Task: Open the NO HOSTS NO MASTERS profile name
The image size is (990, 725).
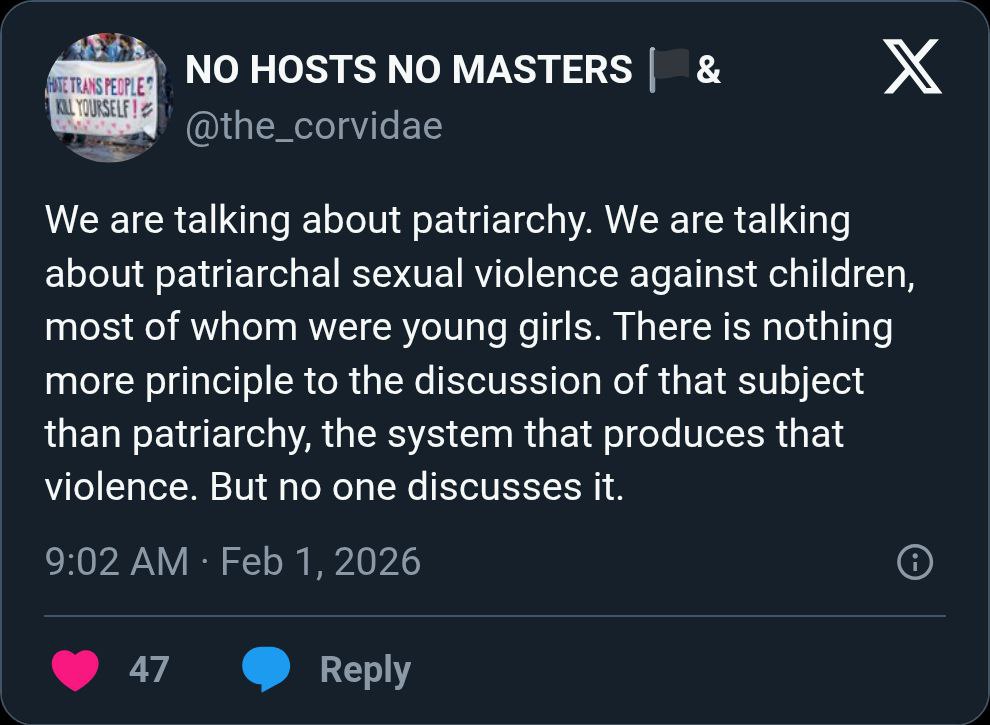Action: [409, 69]
